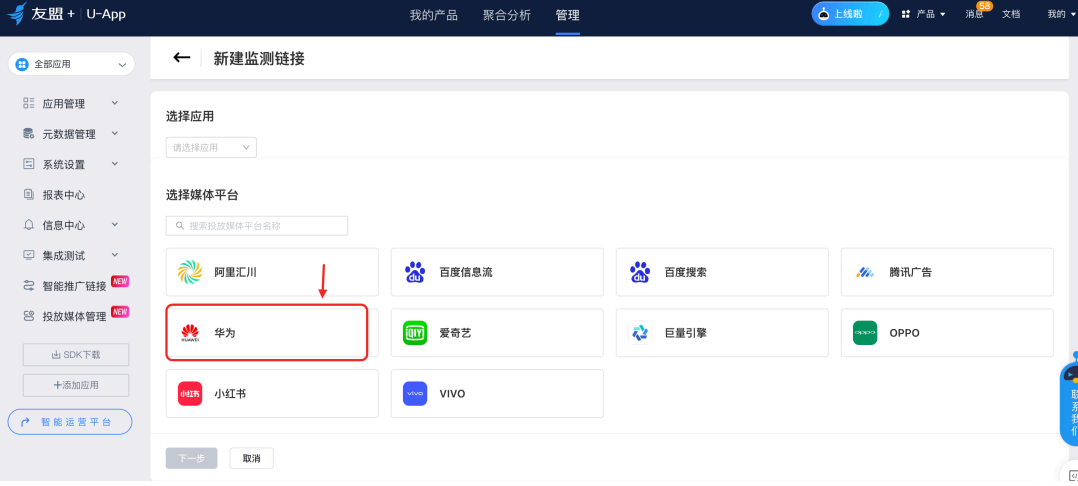Click the 智能推广链接 link icon
Image resolution: width=1078 pixels, height=486 pixels.
[28, 285]
